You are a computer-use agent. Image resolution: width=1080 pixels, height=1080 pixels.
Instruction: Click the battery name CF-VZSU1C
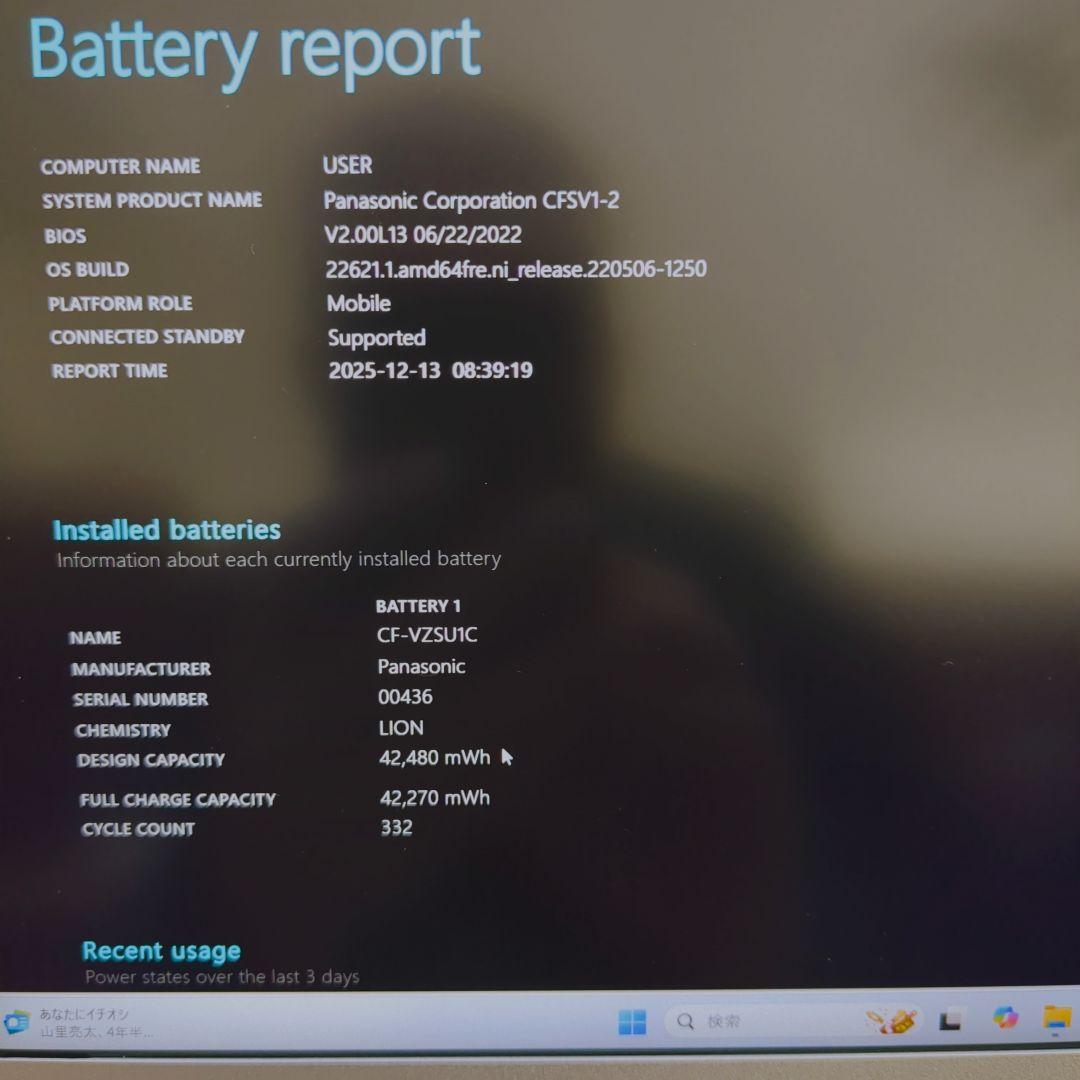click(427, 635)
